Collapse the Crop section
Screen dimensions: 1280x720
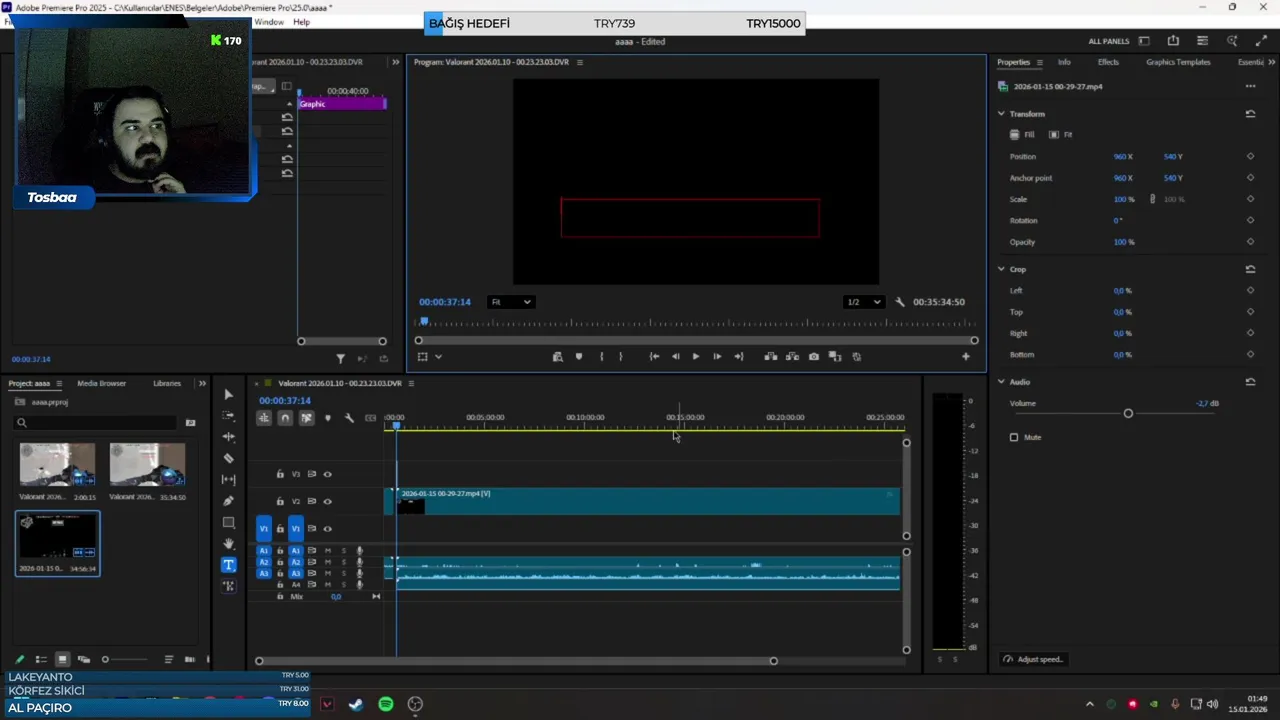[1001, 269]
